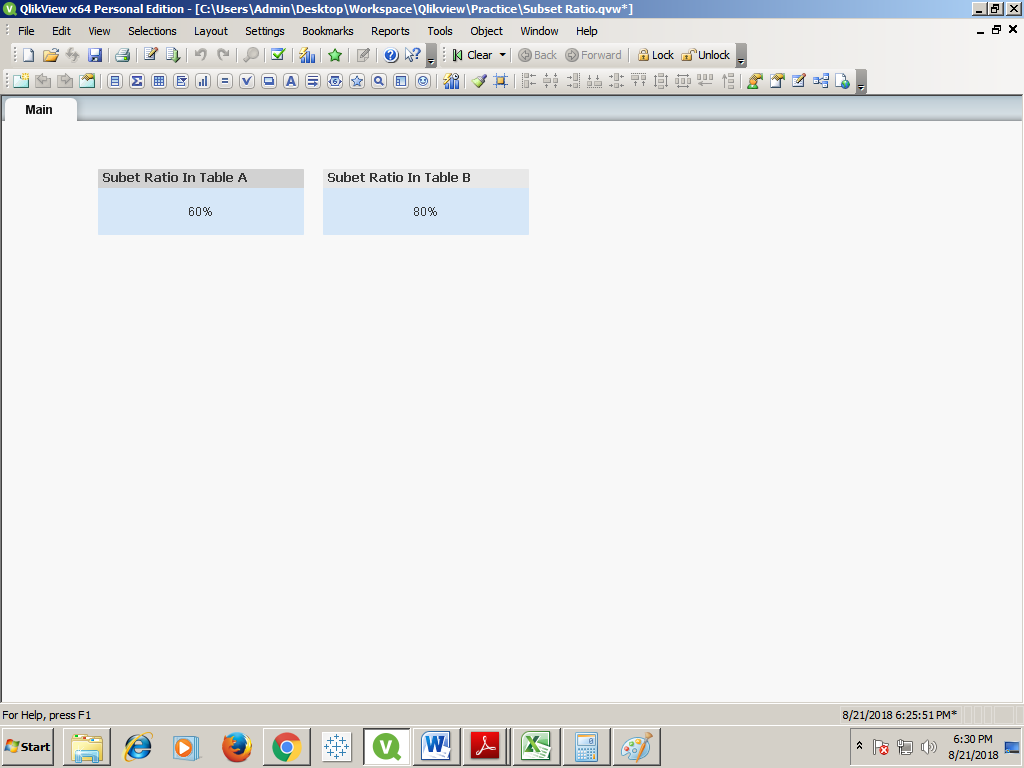
Task: Save the Subset Ratio document via toolbar icon
Action: click(93, 55)
